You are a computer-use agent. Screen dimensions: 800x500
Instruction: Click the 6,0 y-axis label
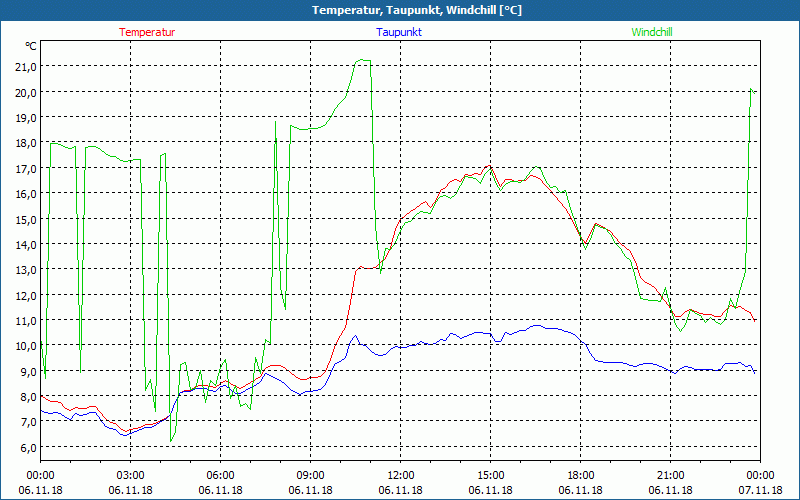[x=29, y=447]
